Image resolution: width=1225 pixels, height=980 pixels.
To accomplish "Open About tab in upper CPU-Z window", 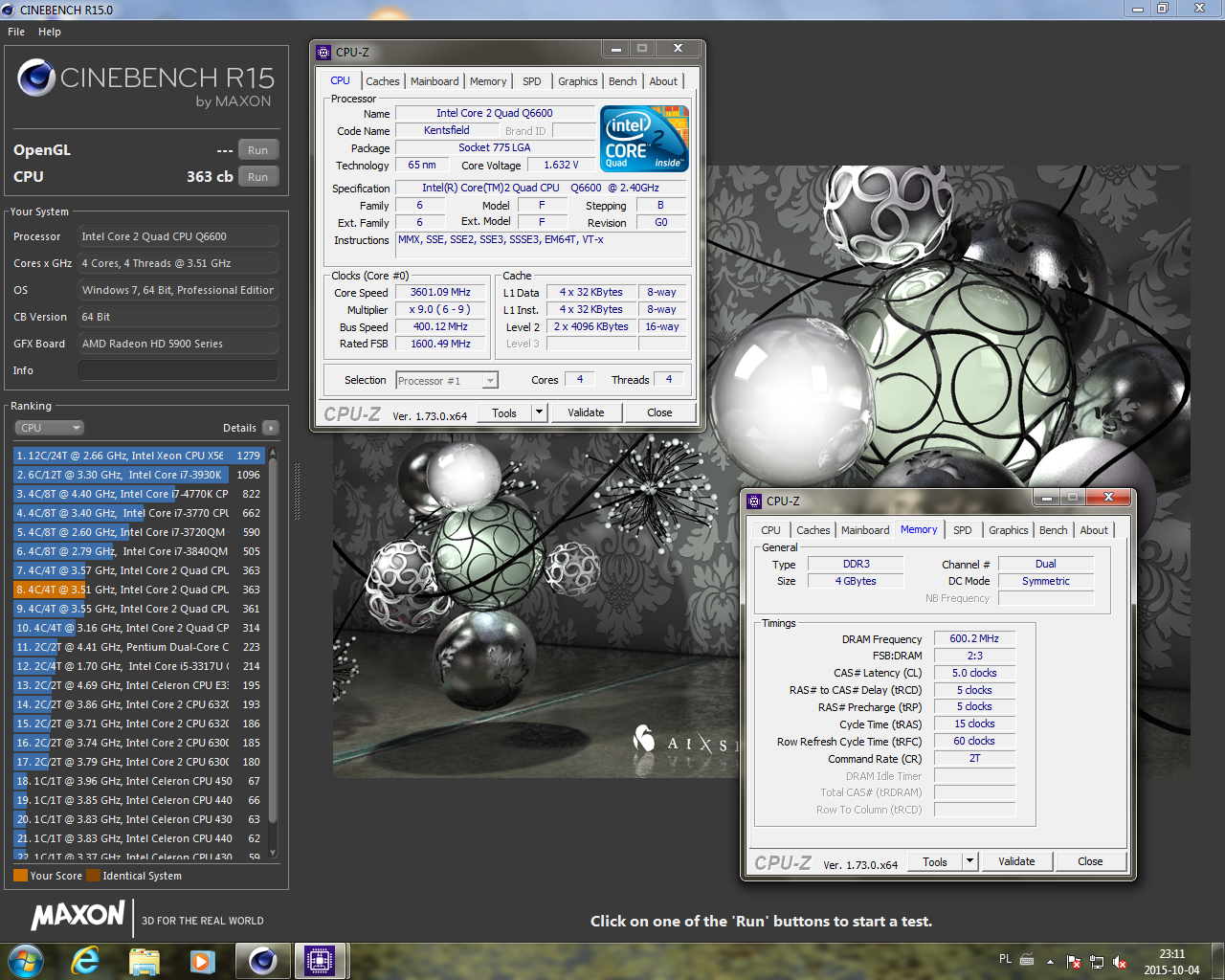I will tap(663, 81).
